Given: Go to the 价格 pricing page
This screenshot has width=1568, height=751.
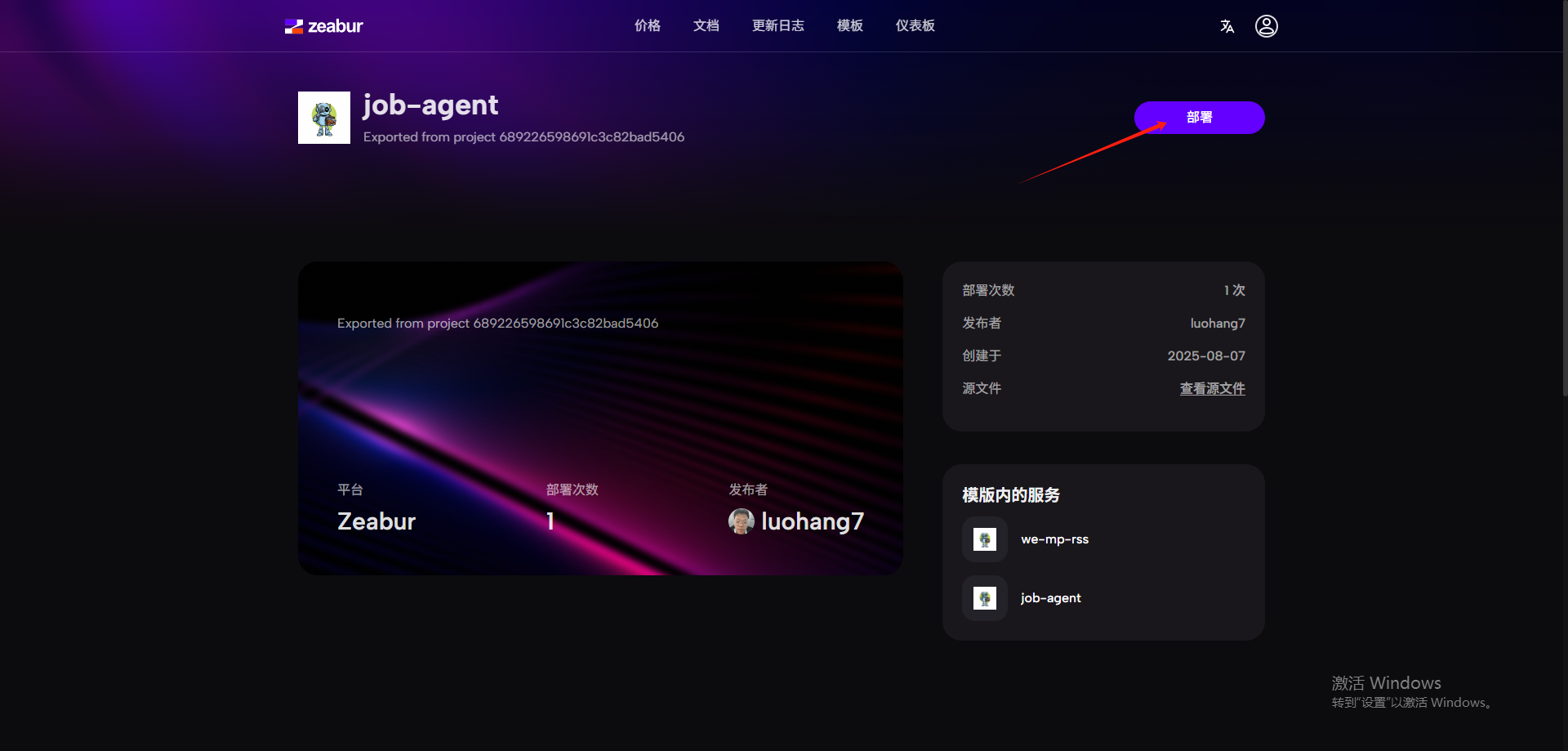Looking at the screenshot, I should [648, 26].
